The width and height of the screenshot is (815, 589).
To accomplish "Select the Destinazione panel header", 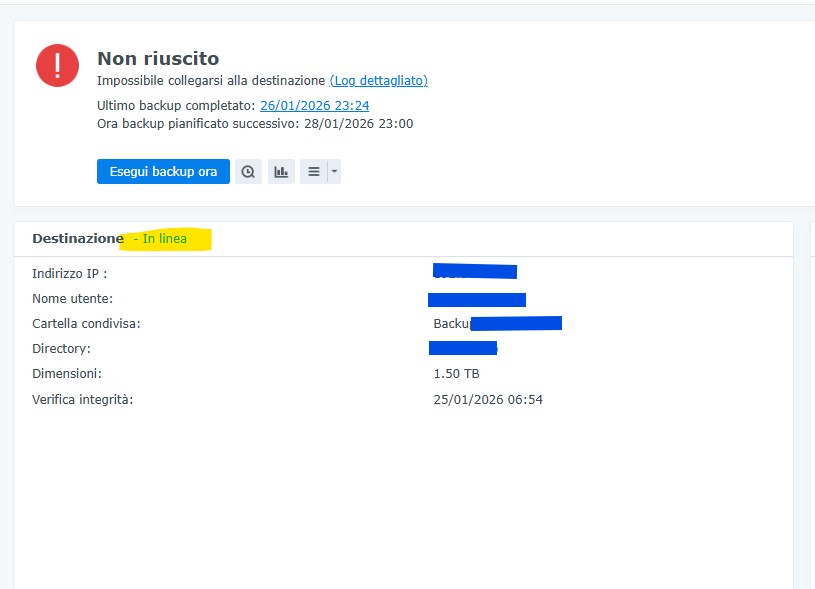I will (77, 239).
